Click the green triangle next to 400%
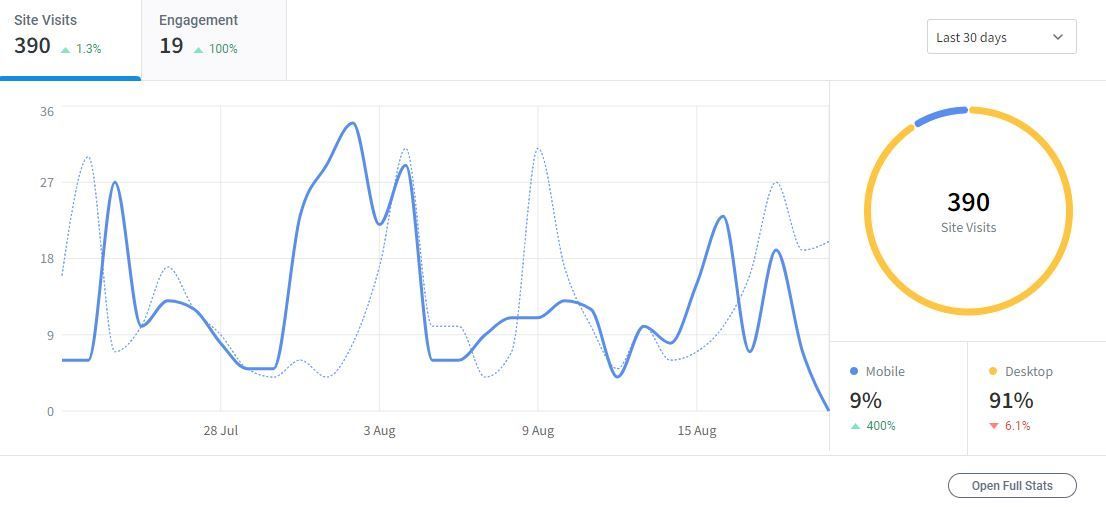 (x=855, y=426)
